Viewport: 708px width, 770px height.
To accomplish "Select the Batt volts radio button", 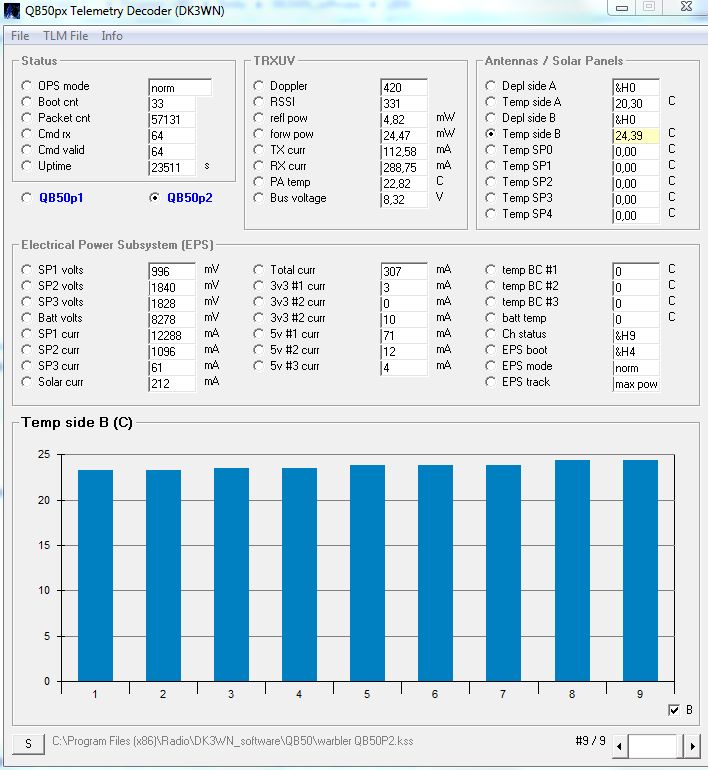I will coord(27,318).
